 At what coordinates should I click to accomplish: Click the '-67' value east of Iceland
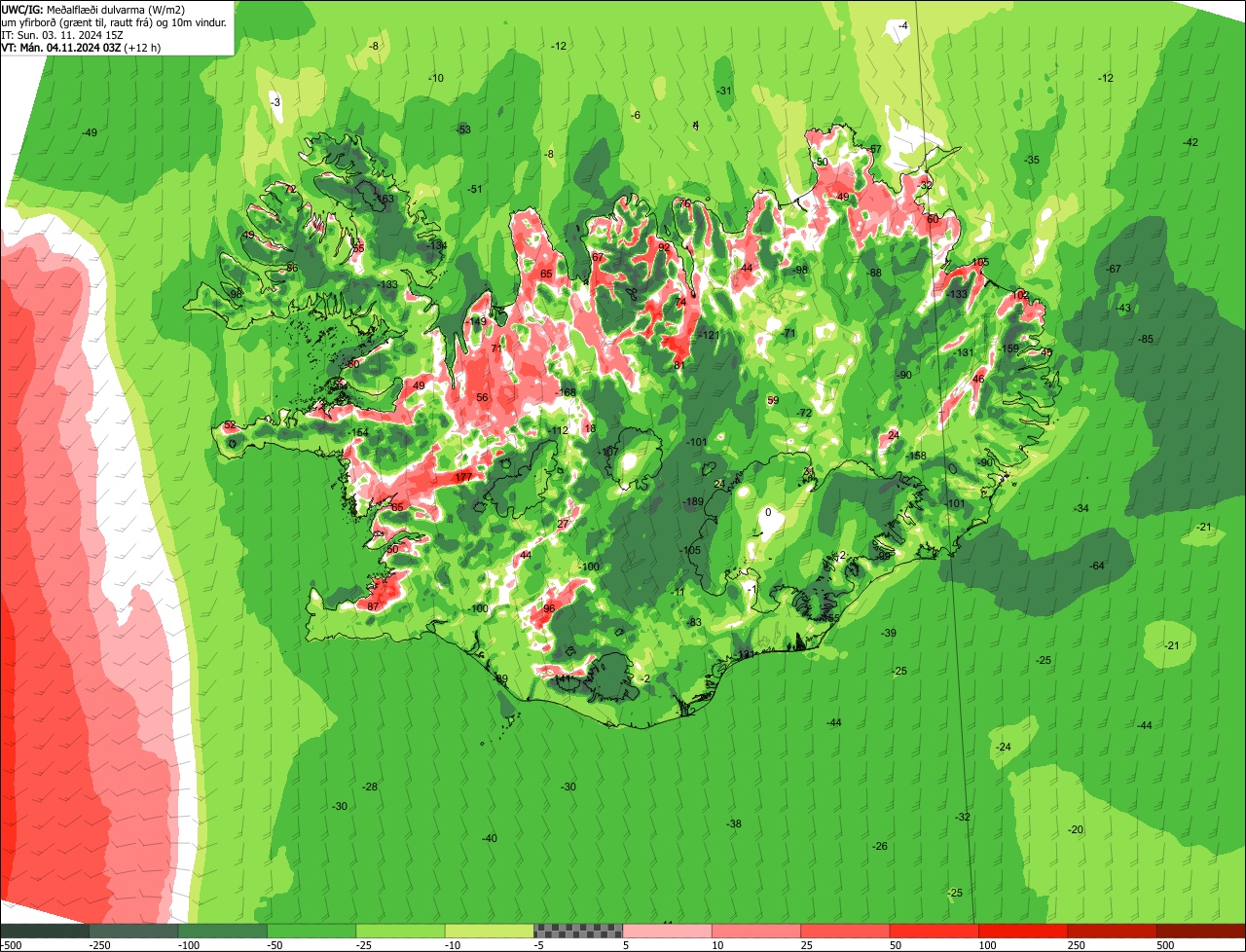[x=1115, y=269]
